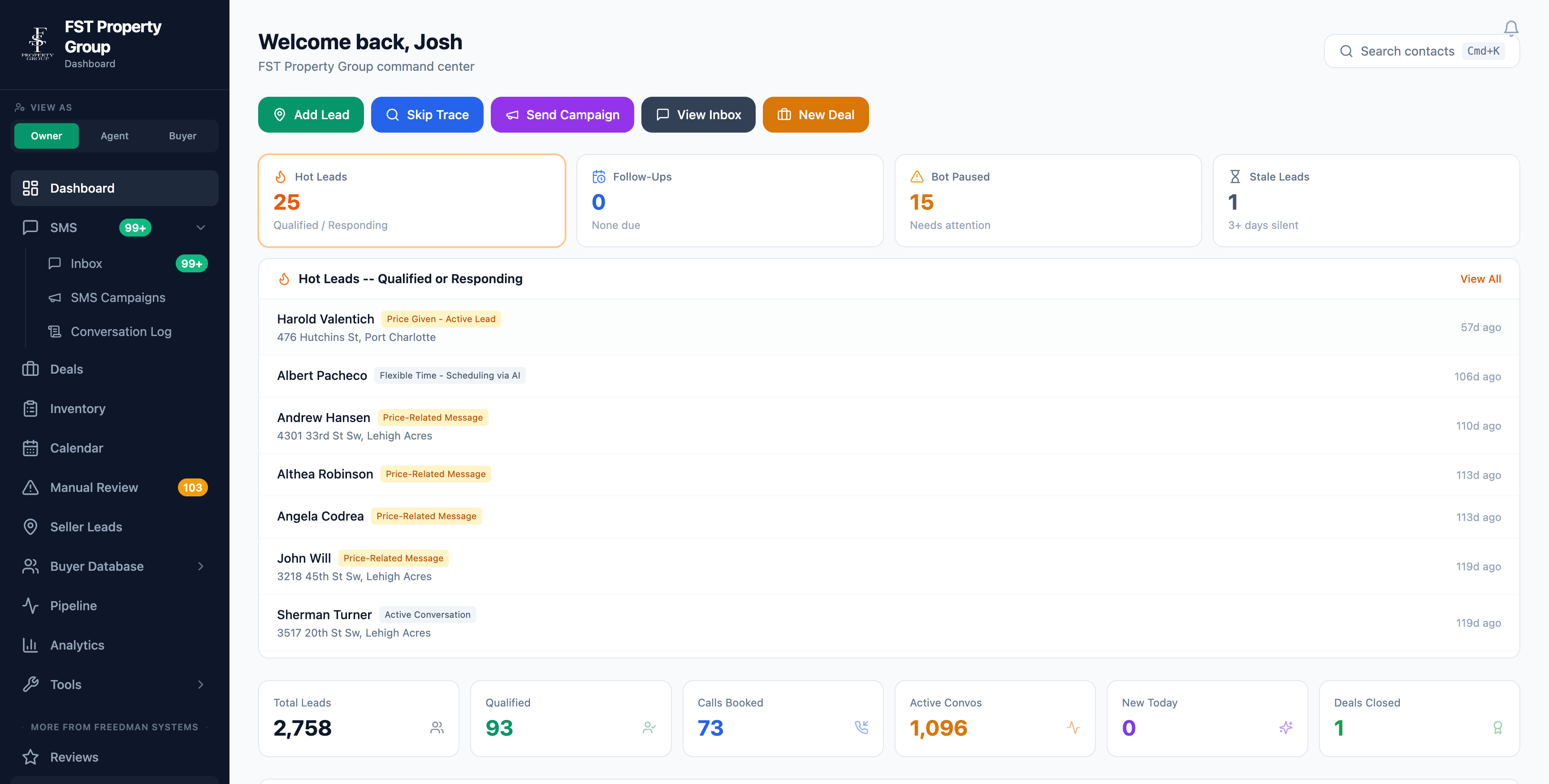Click the Tools wrench icon
This screenshot has height=784, width=1549.
point(30,684)
